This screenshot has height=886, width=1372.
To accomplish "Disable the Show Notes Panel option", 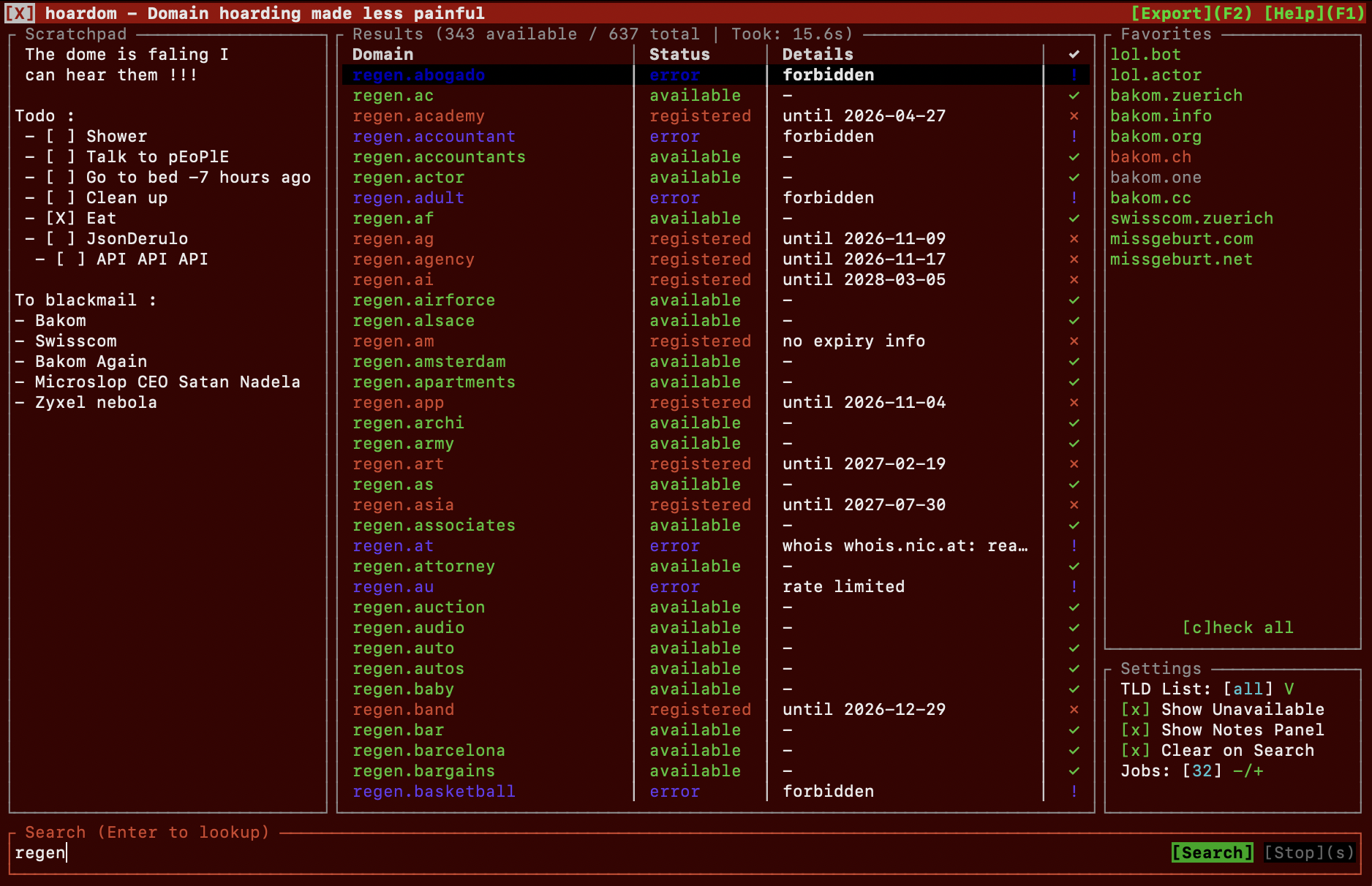I will click(x=1135, y=730).
